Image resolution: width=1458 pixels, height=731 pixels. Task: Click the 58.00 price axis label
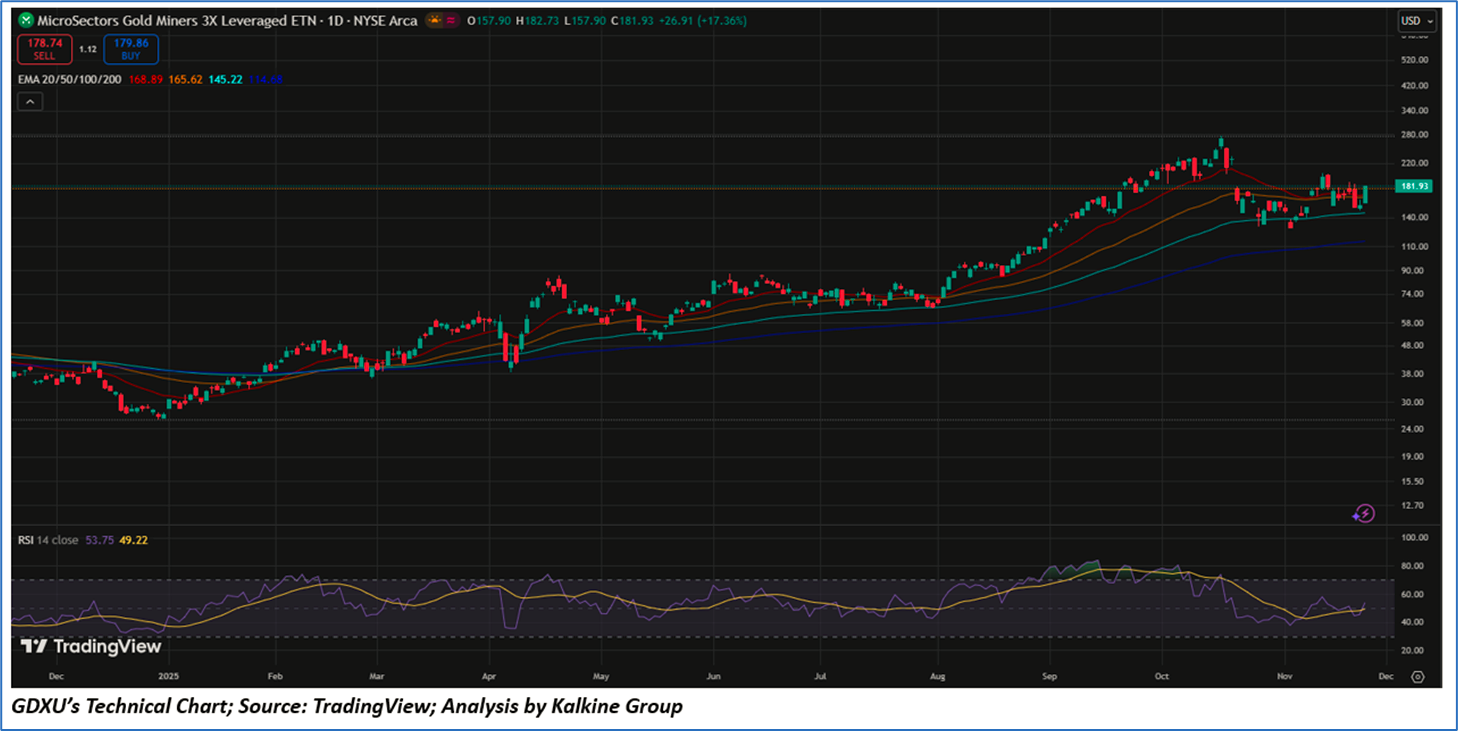click(1411, 324)
